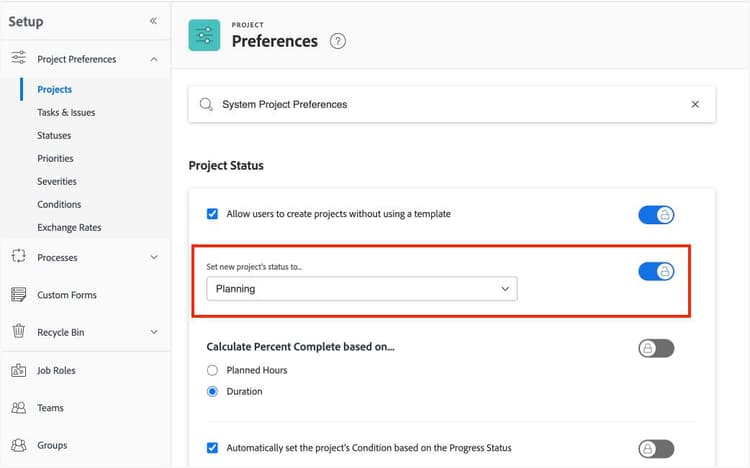The width and height of the screenshot is (750, 468).
Task: Toggle lock switch for new project's status
Action: point(656,271)
